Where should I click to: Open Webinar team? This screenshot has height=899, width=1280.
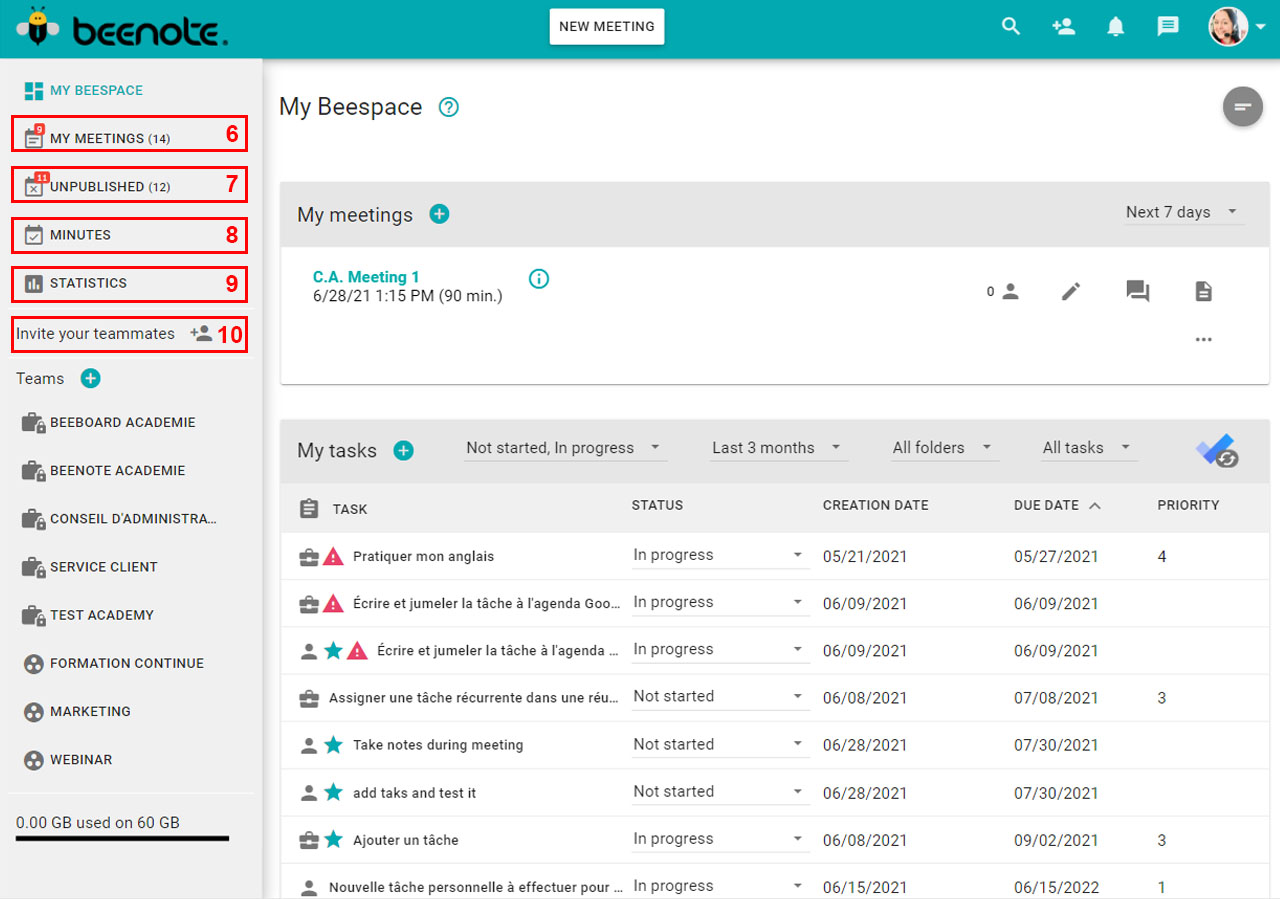click(x=69, y=759)
